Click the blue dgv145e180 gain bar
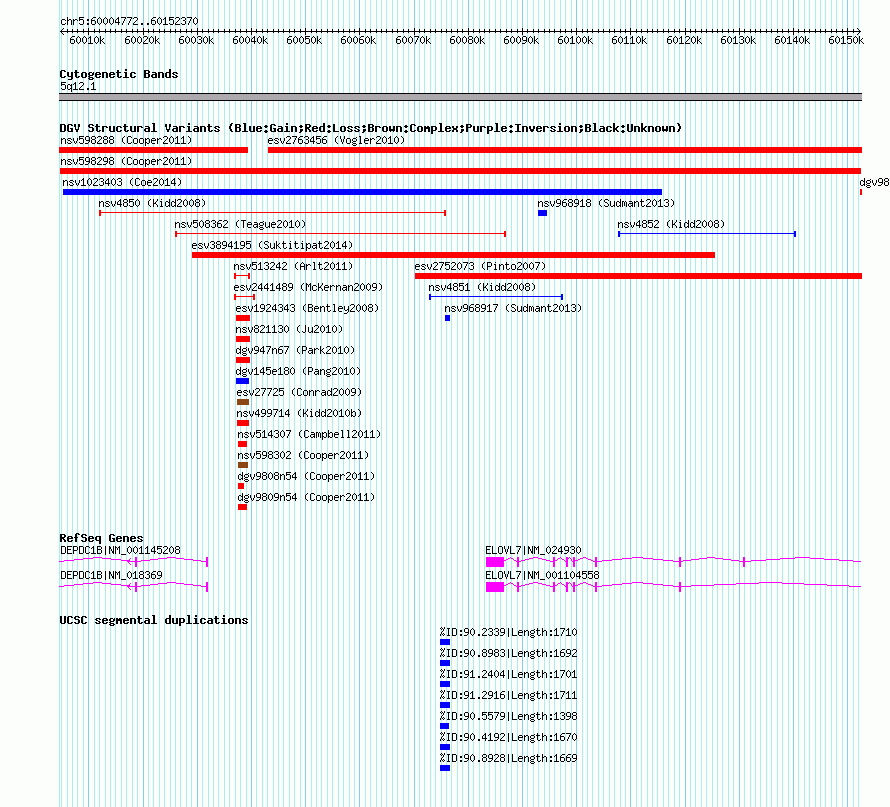 [242, 381]
